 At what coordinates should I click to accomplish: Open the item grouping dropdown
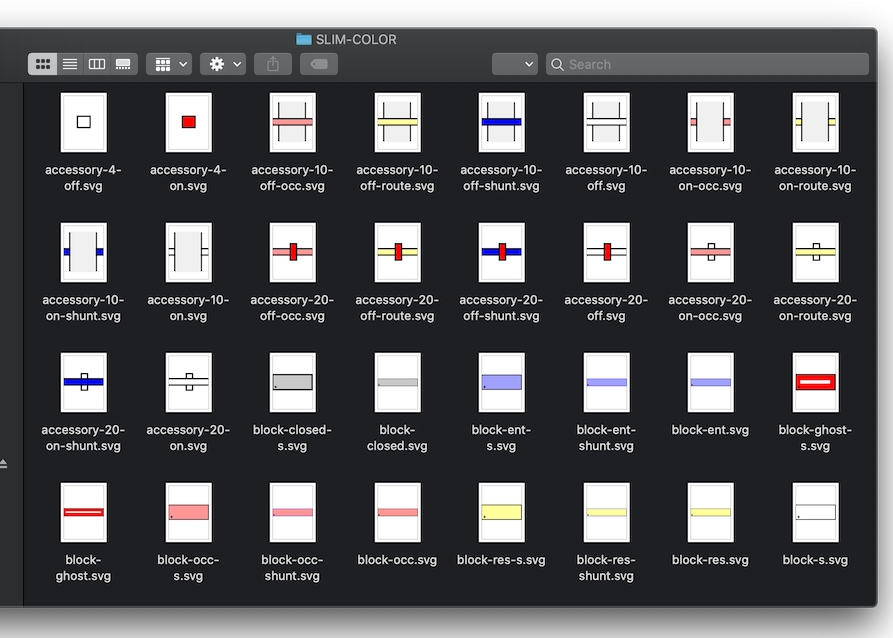tap(168, 64)
